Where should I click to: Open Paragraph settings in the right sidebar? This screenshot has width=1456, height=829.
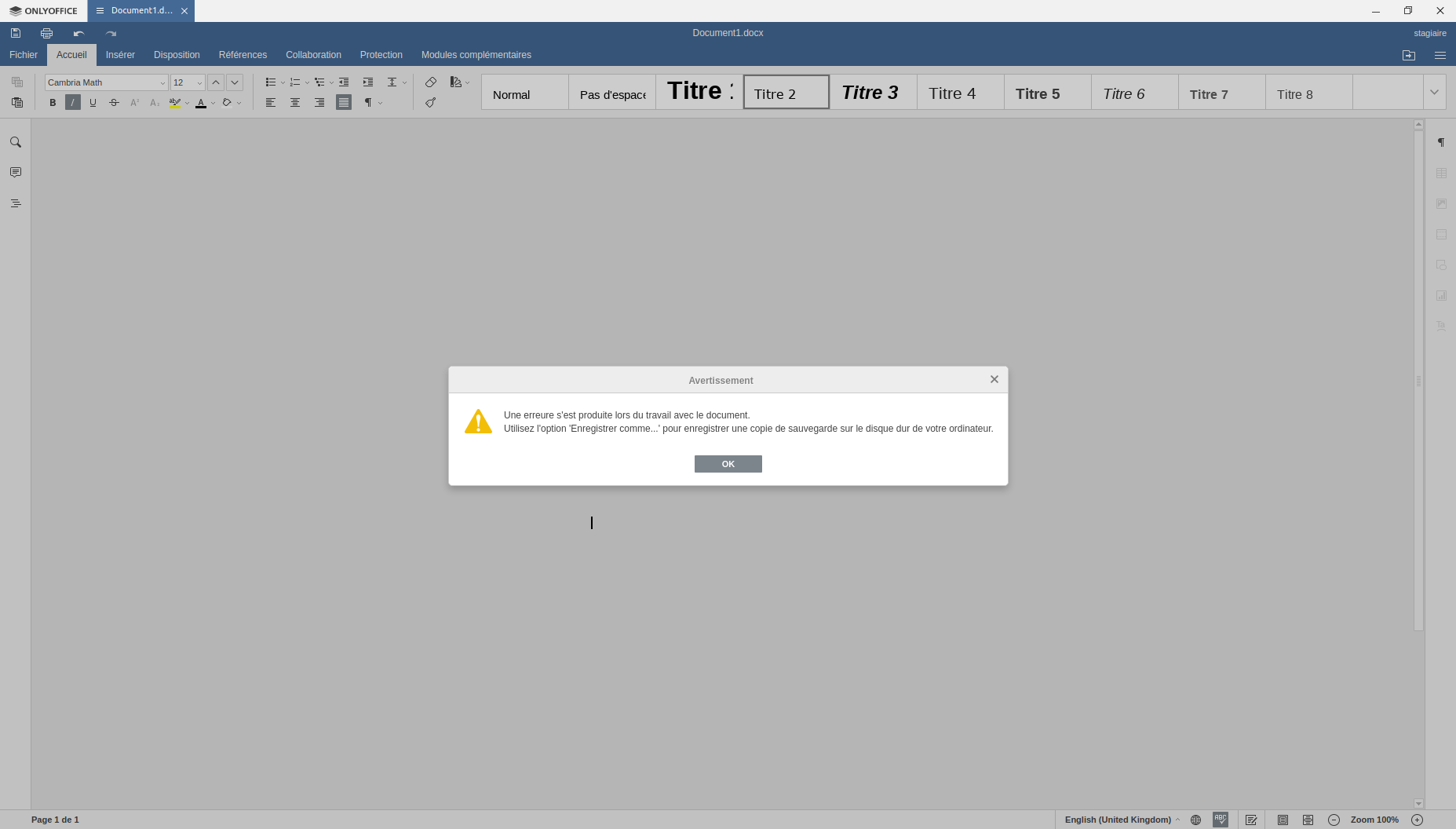pos(1442,142)
